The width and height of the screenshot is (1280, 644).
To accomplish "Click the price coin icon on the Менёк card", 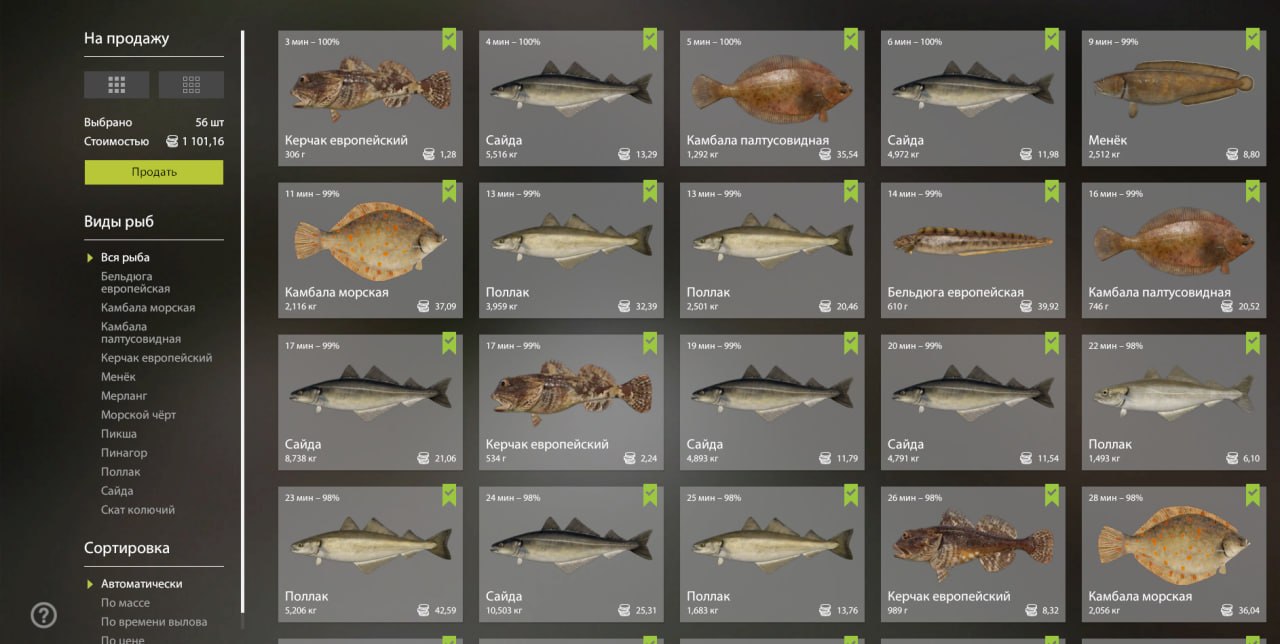I will pyautogui.click(x=1232, y=154).
